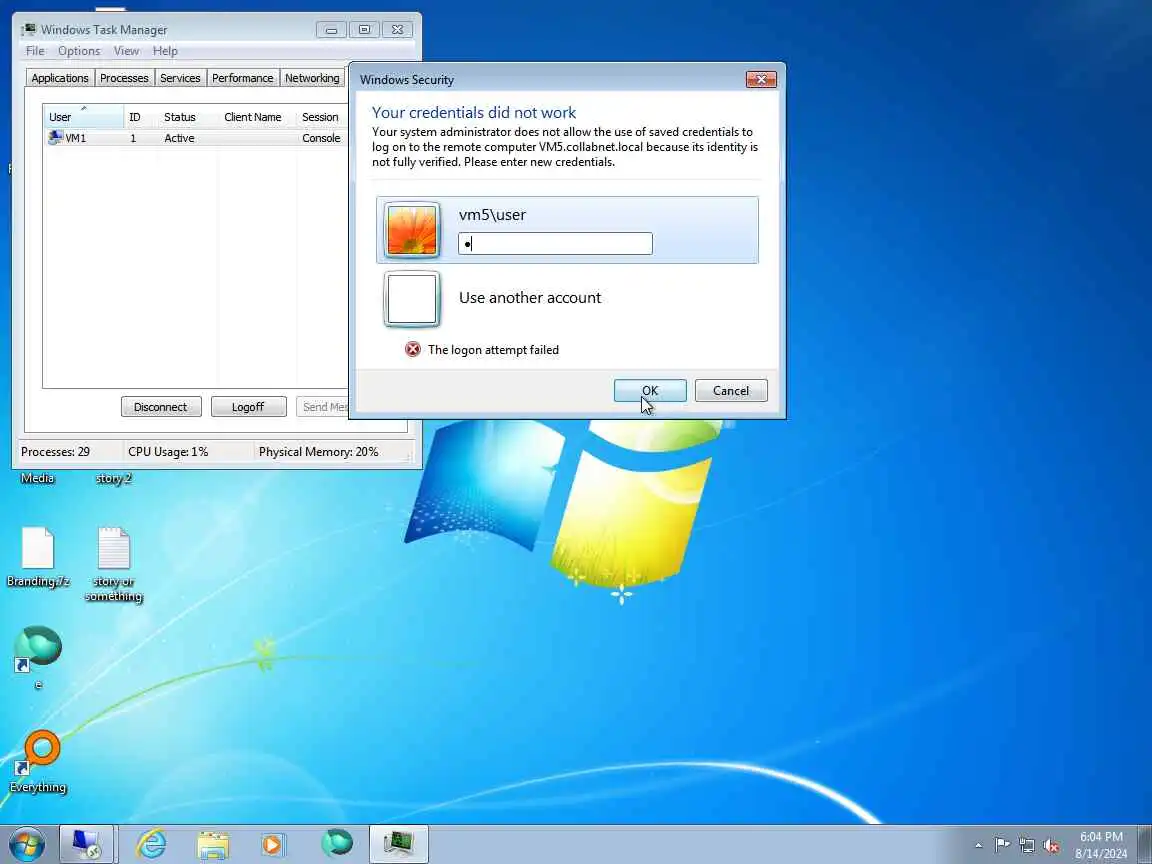Click the Disconnect button in Task Manager
Image resolution: width=1152 pixels, height=864 pixels.
coord(161,407)
